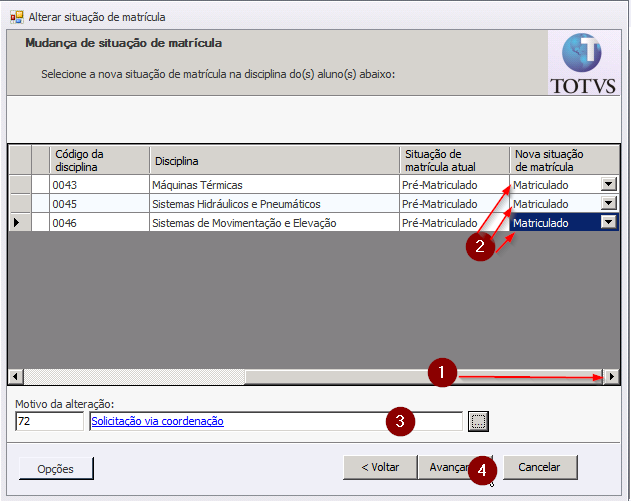Select the row header for discipline 0045
Viewport: 631px width, 501px height.
click(x=19, y=204)
